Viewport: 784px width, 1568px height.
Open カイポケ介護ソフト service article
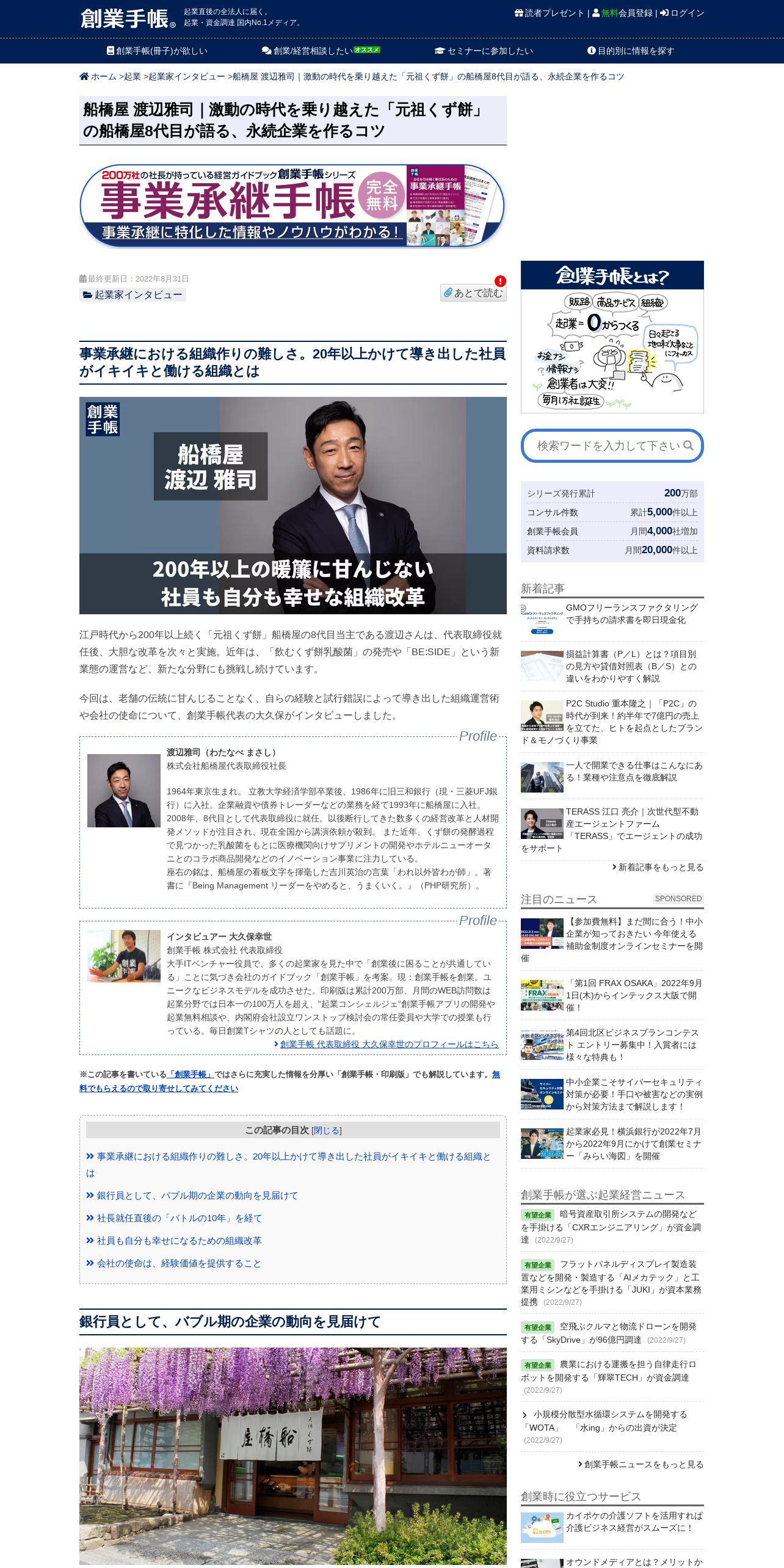[x=634, y=1522]
